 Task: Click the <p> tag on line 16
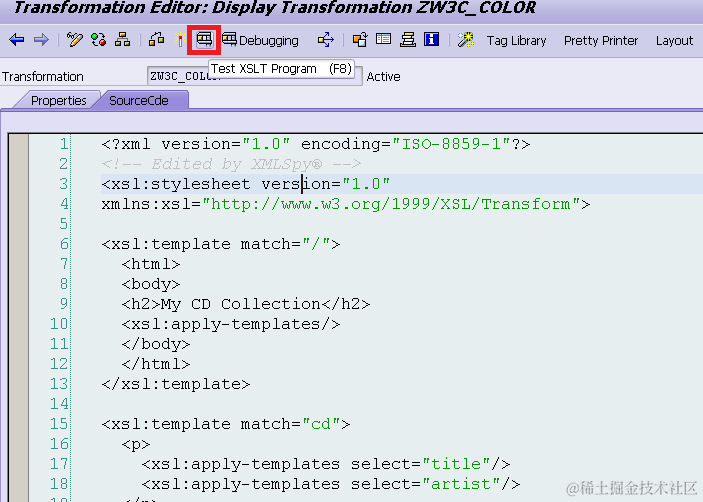(x=136, y=444)
